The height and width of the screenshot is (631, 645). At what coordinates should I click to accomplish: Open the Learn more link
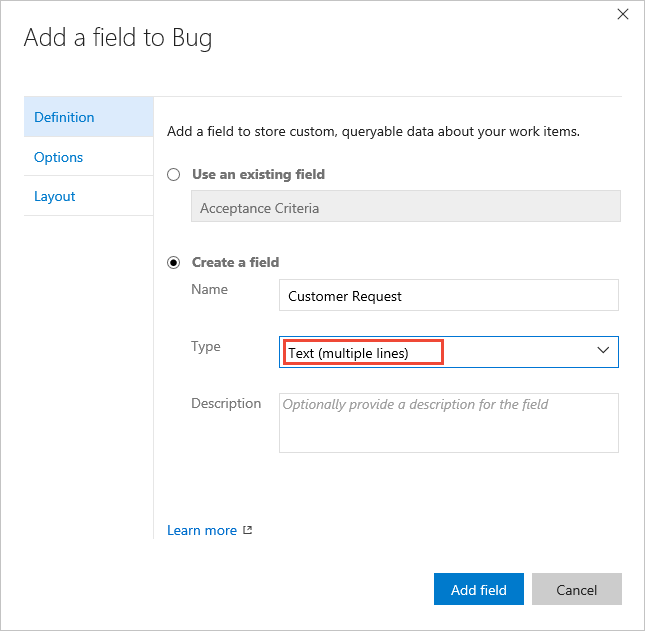pos(202,530)
